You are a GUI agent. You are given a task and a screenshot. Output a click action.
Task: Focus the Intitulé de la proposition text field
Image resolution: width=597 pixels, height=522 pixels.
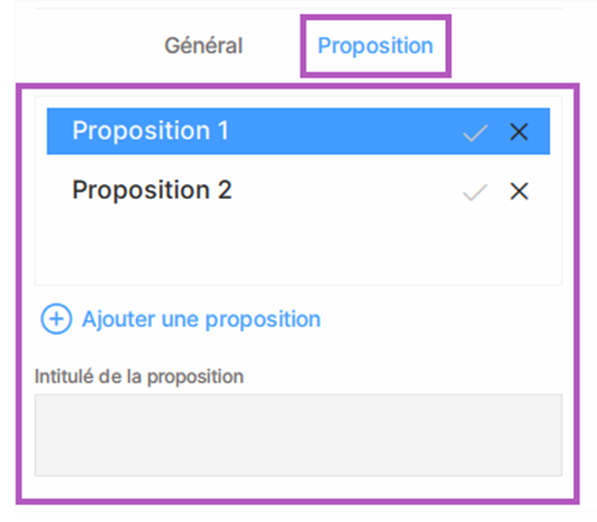(x=298, y=435)
